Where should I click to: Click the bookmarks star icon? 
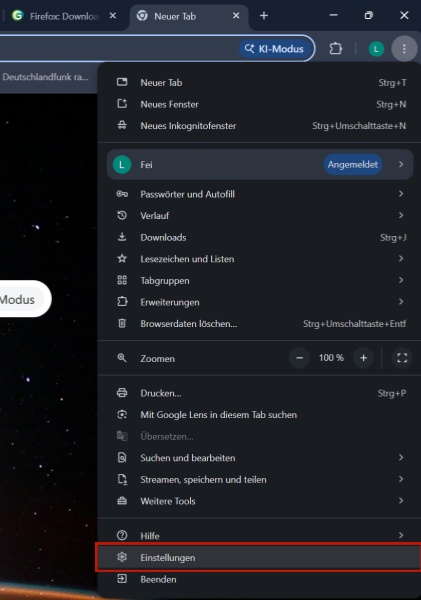(122, 259)
